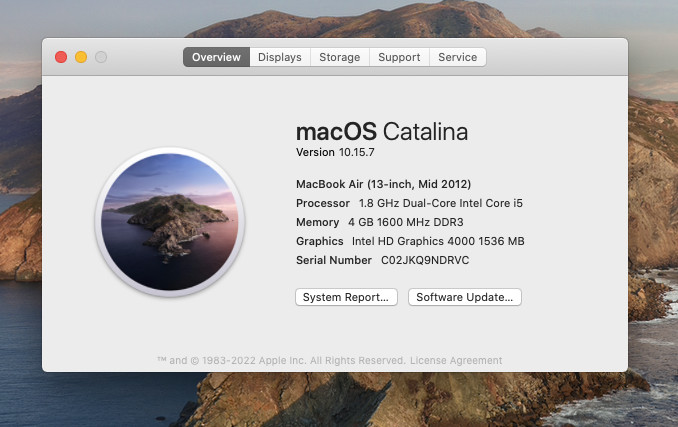This screenshot has height=427, width=678.
Task: Close the About This Mac window
Action: [x=61, y=57]
